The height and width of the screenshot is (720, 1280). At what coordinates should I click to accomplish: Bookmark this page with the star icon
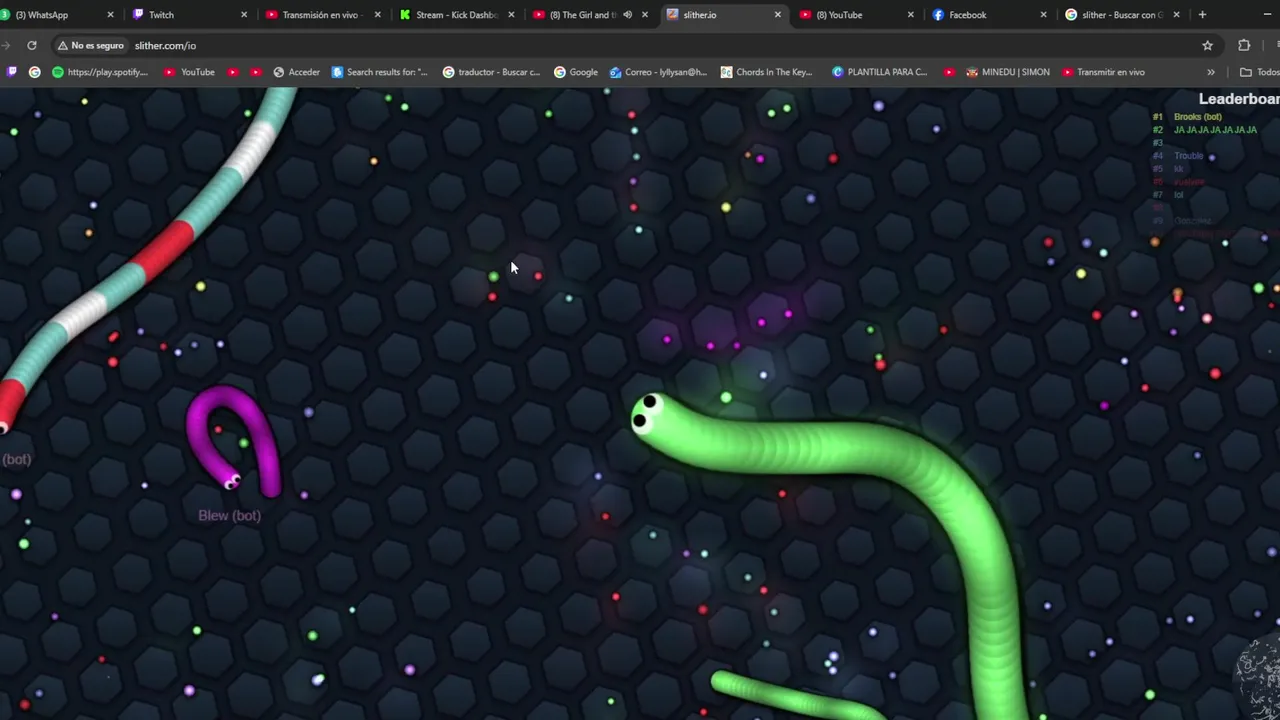pyautogui.click(x=1207, y=45)
